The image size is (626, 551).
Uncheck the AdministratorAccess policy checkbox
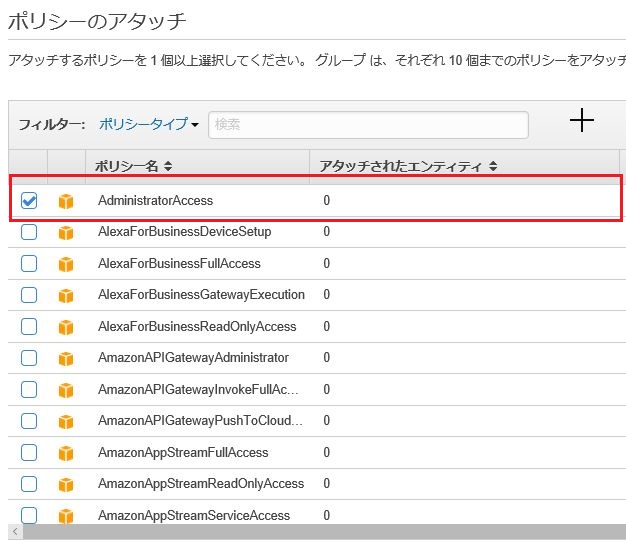(29, 200)
